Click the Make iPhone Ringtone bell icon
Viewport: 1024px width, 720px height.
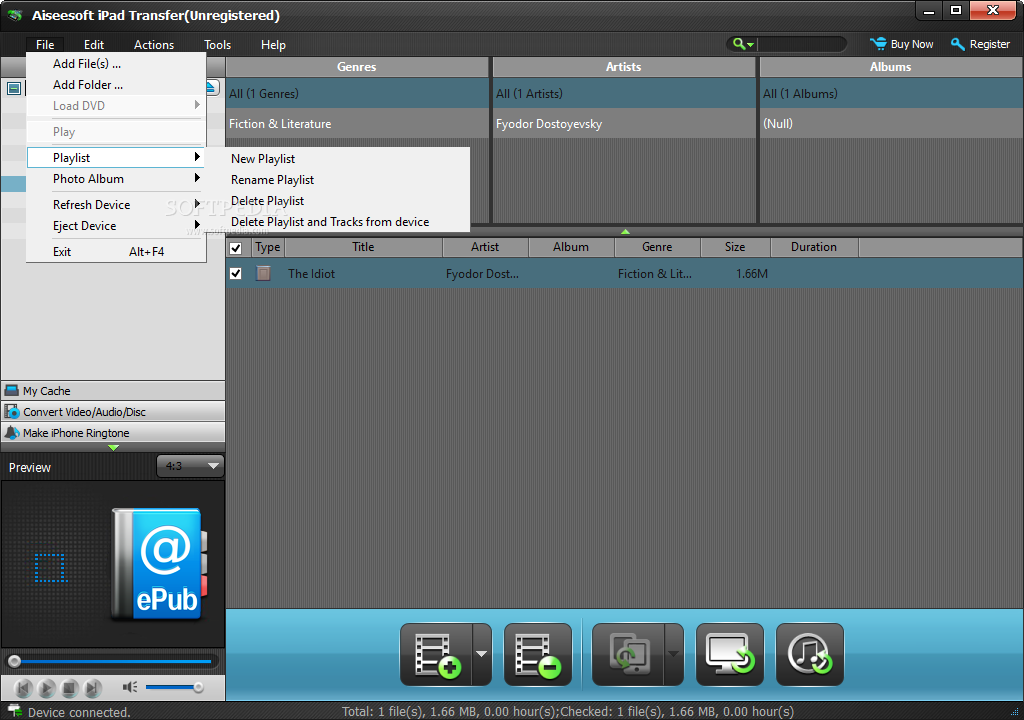pos(12,433)
